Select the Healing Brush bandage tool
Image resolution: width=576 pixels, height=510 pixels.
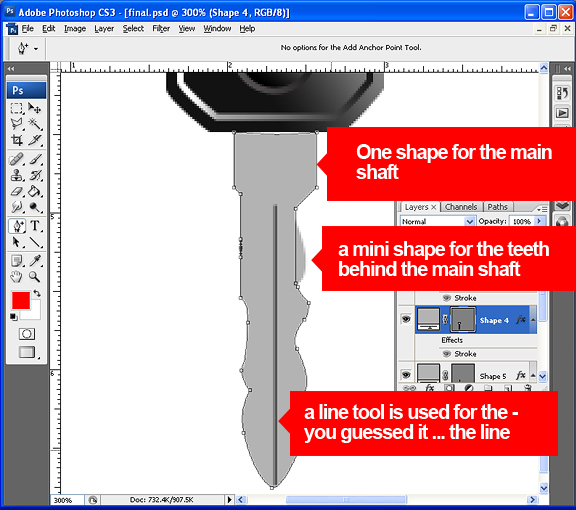tap(17, 159)
